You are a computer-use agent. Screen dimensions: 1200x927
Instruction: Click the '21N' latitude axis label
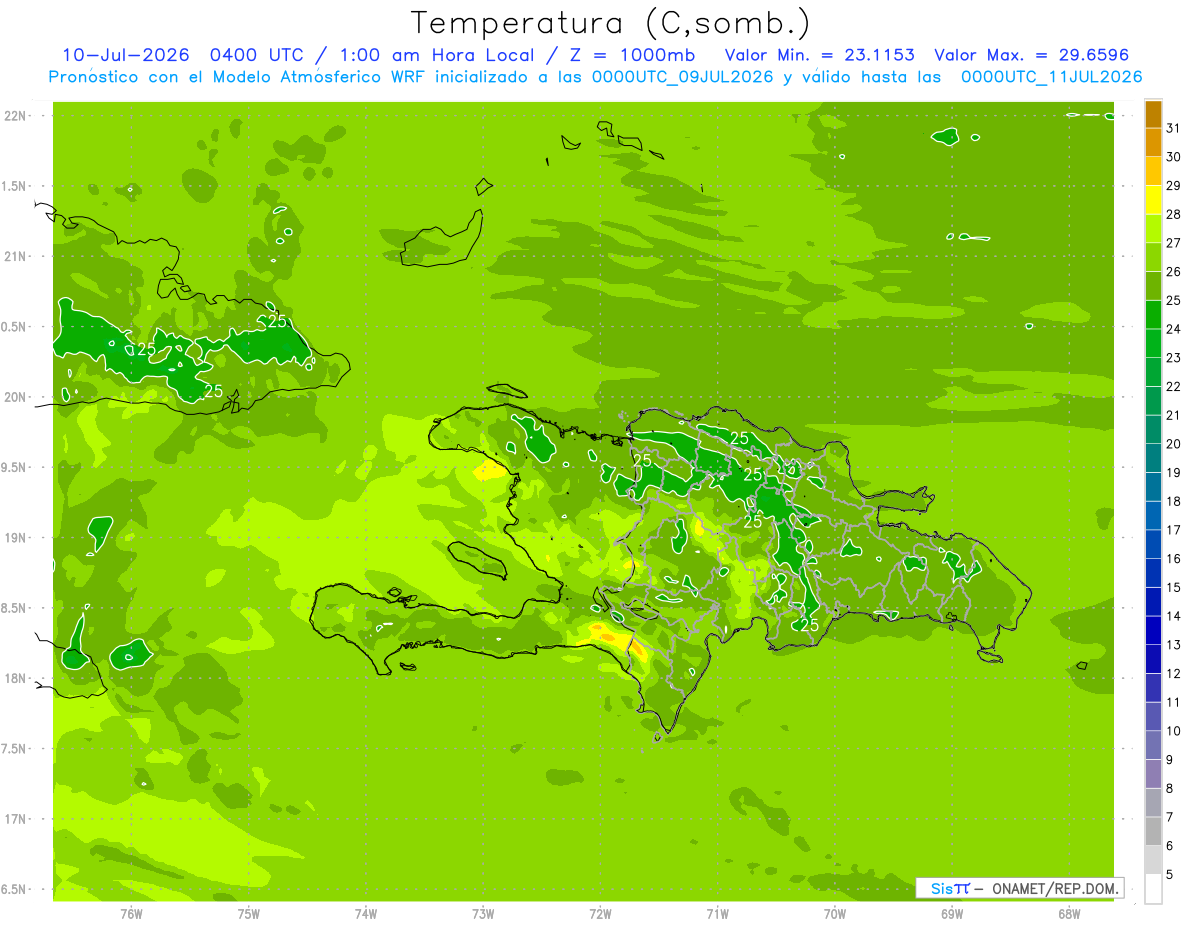[15, 256]
